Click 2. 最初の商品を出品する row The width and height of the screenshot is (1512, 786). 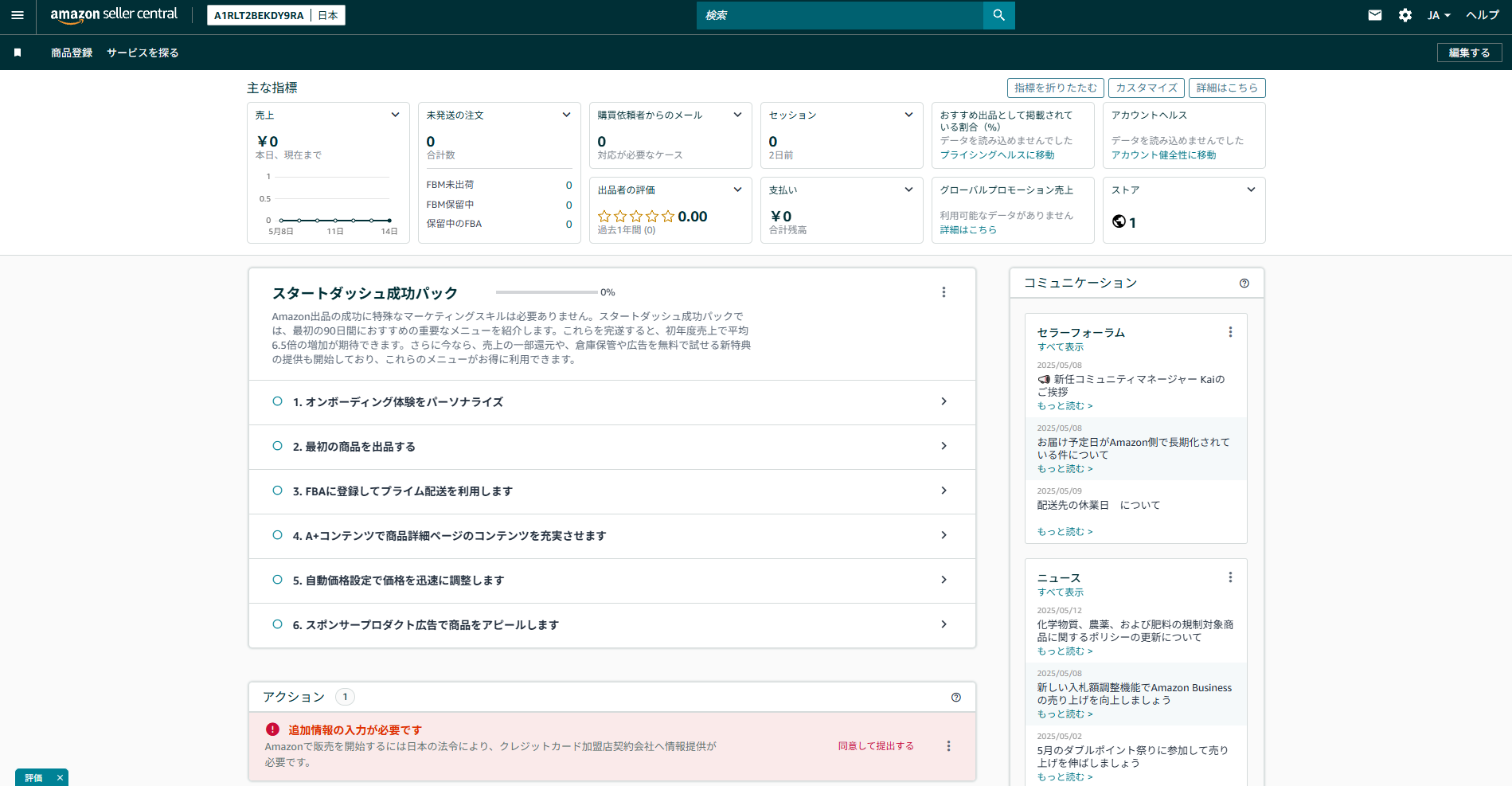(611, 447)
